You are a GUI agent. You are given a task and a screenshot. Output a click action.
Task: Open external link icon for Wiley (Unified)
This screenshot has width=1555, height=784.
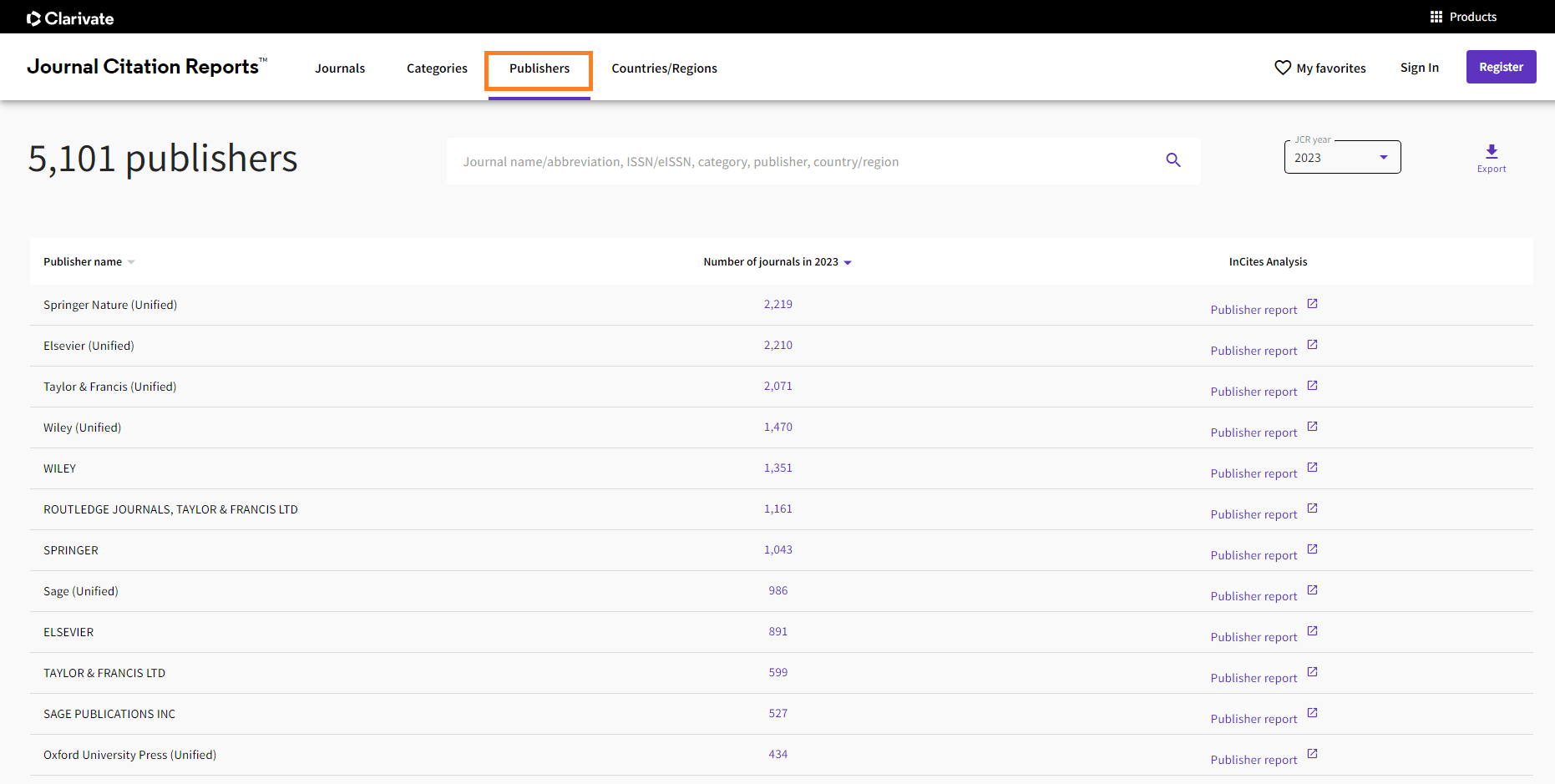coord(1313,427)
